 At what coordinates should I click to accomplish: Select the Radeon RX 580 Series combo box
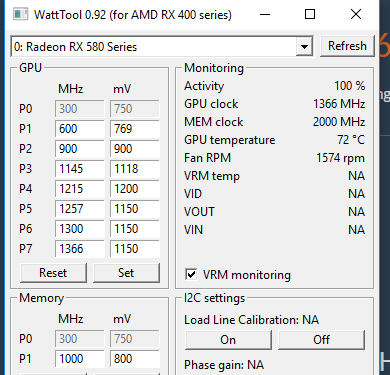click(162, 47)
